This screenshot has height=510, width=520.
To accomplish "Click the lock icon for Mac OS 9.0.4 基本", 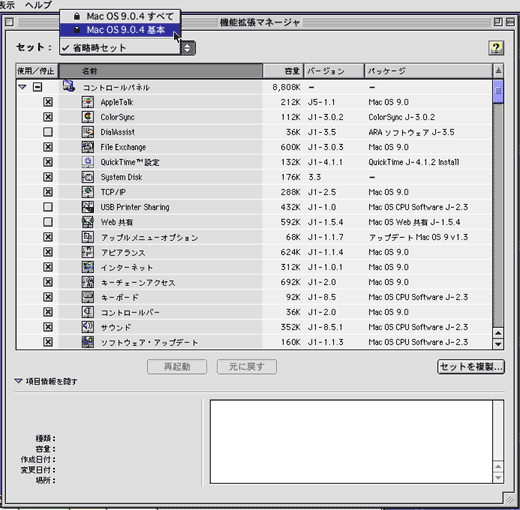I will click(x=77, y=30).
